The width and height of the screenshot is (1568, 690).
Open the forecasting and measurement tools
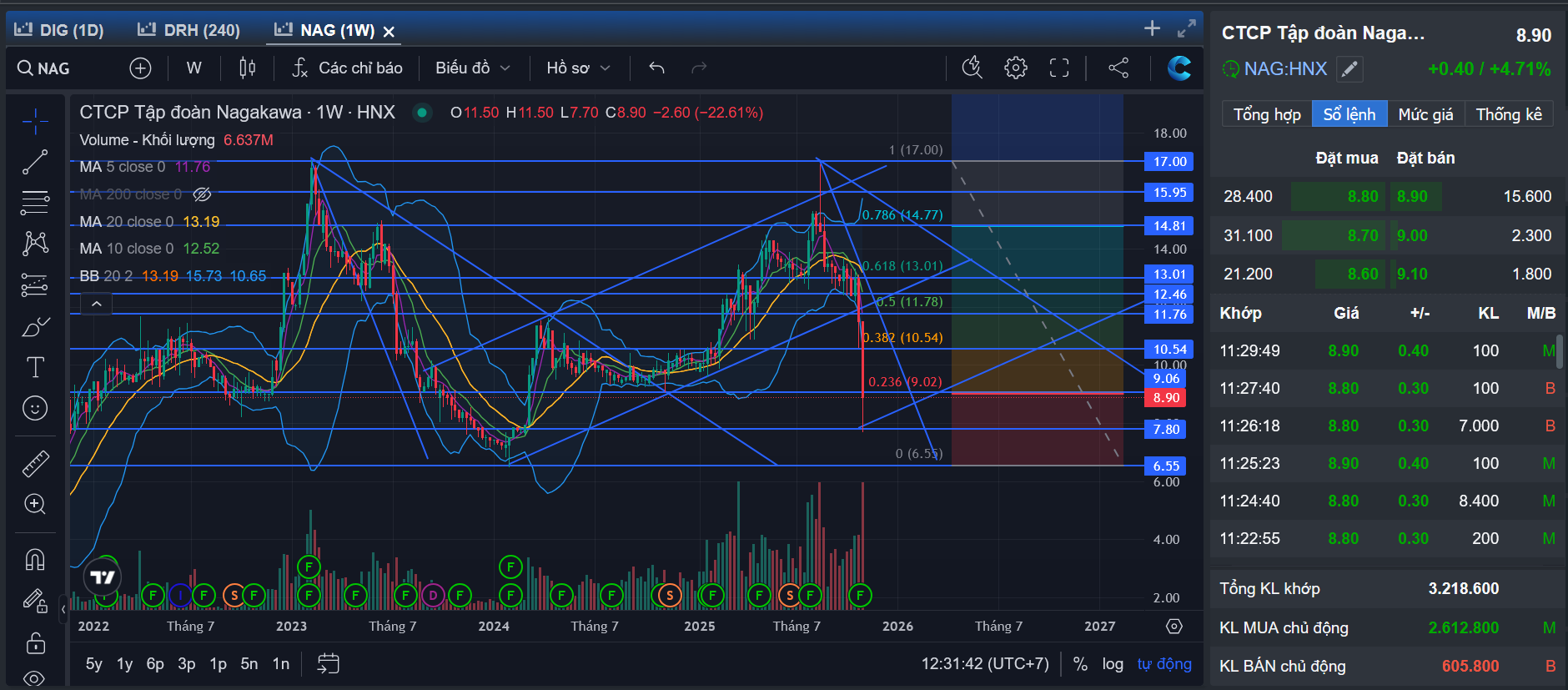click(x=35, y=285)
